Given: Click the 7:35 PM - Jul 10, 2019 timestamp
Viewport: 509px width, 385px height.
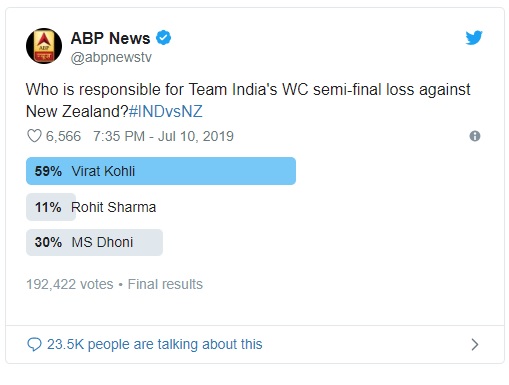Looking at the screenshot, I should tap(163, 136).
